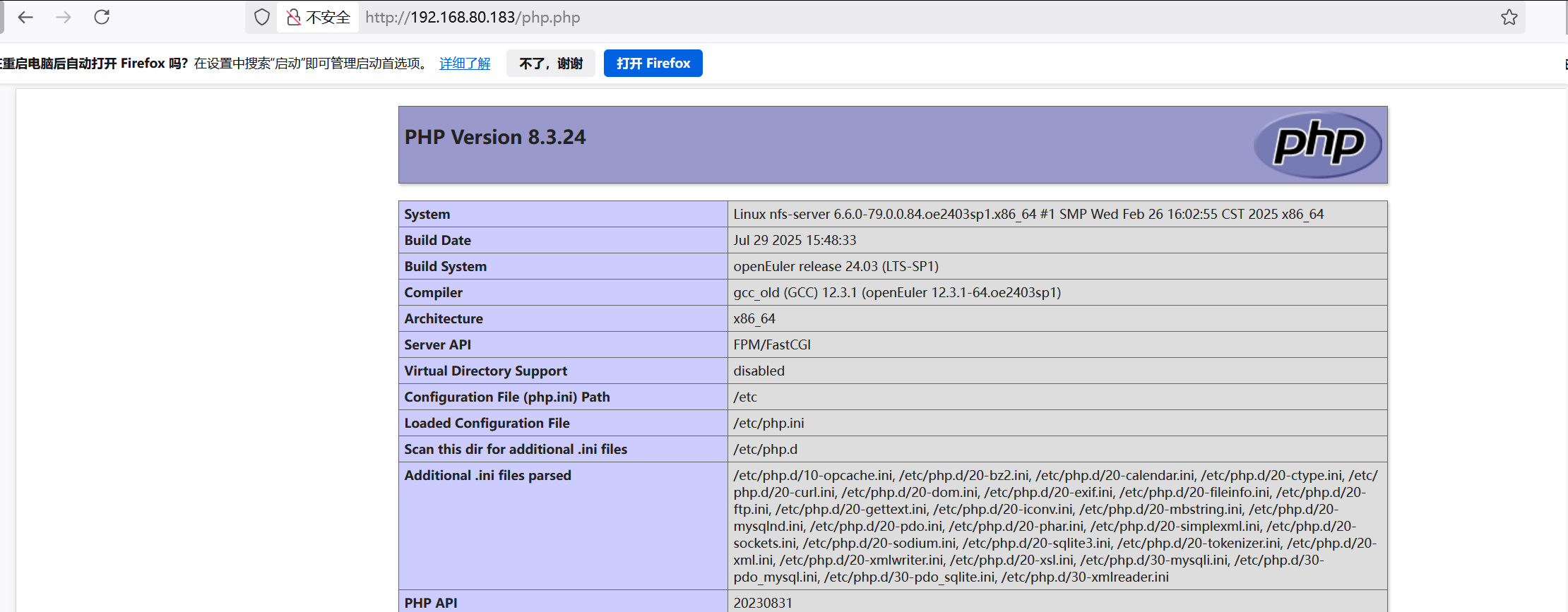
Task: Select the PHP Version 8.3.24 heading
Action: [x=495, y=137]
